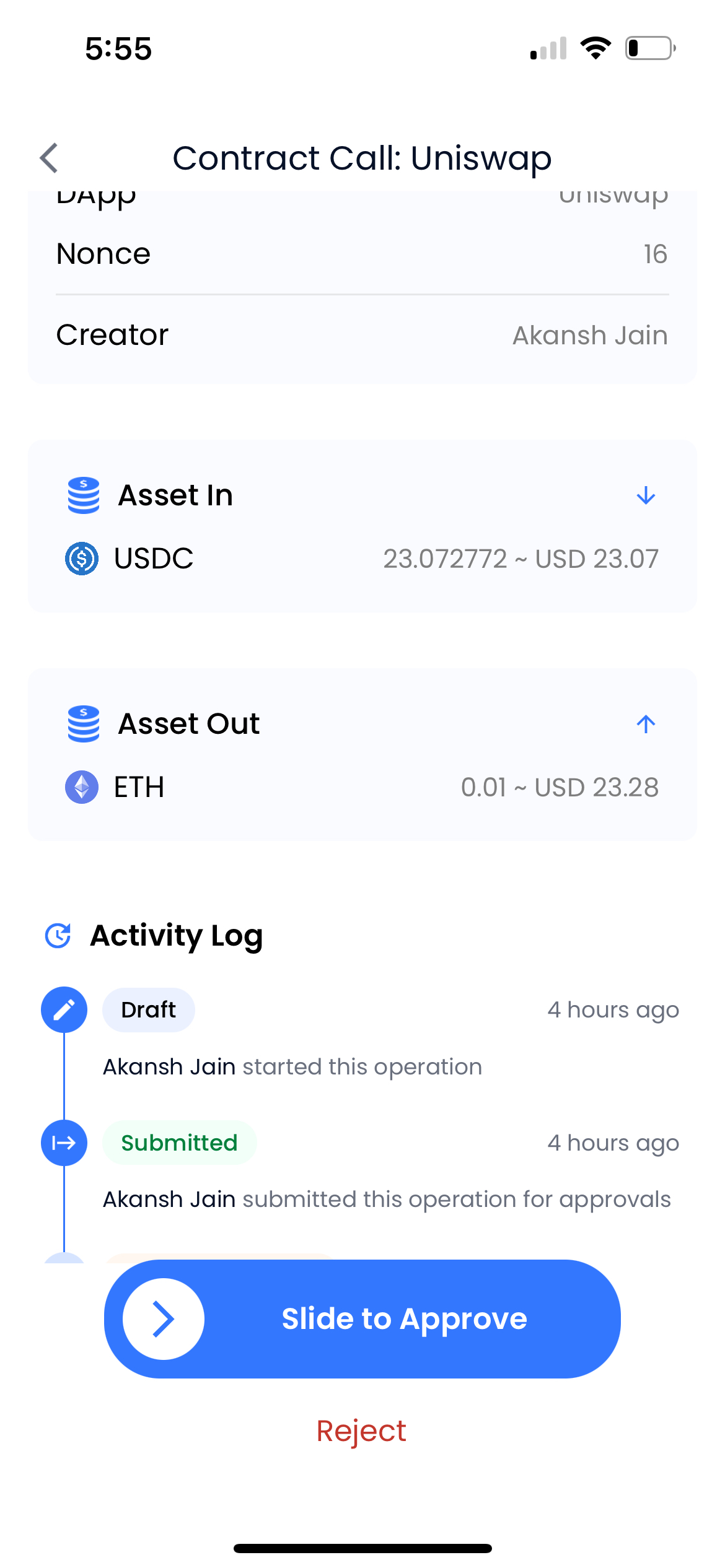Image resolution: width=725 pixels, height=1568 pixels.
Task: Tap the Slide to Approve label
Action: click(x=405, y=1319)
